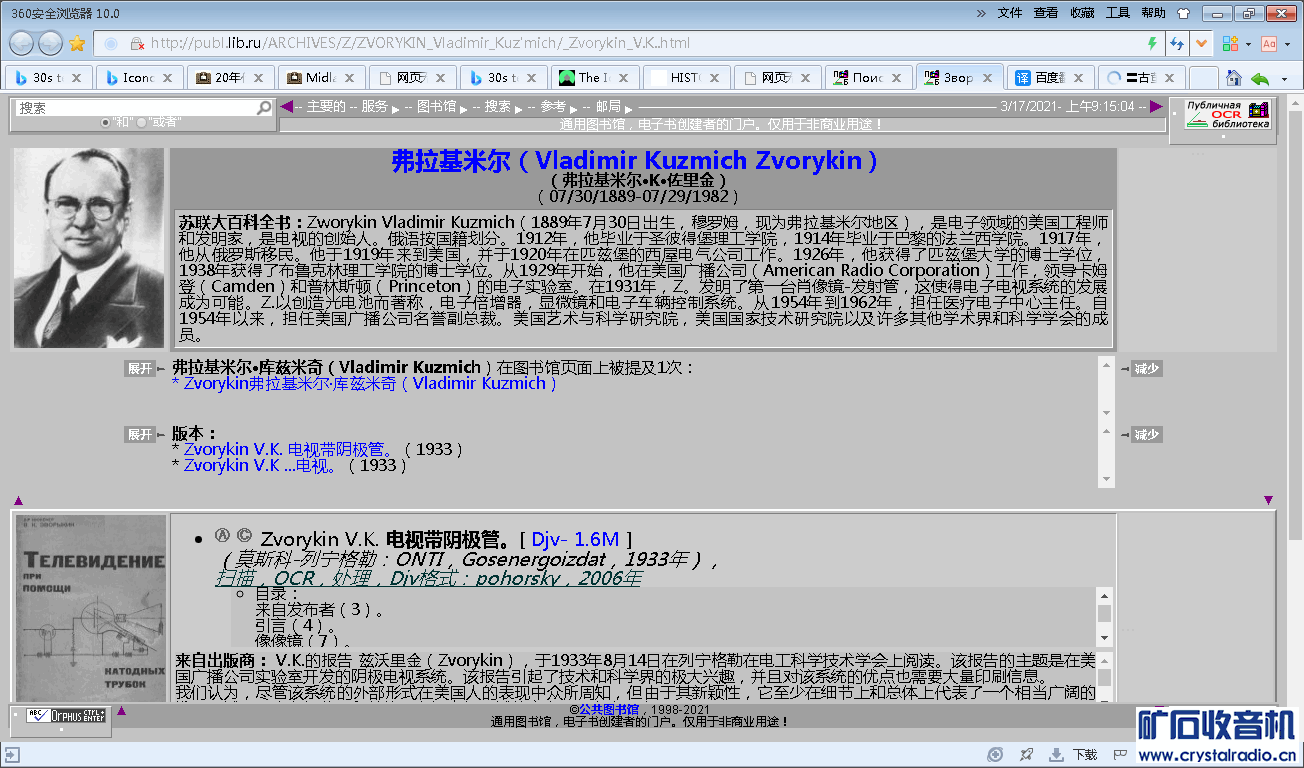Click the circled A icon next to Zvorykin V.K.
Viewport: 1304px width, 768px height.
coord(222,535)
